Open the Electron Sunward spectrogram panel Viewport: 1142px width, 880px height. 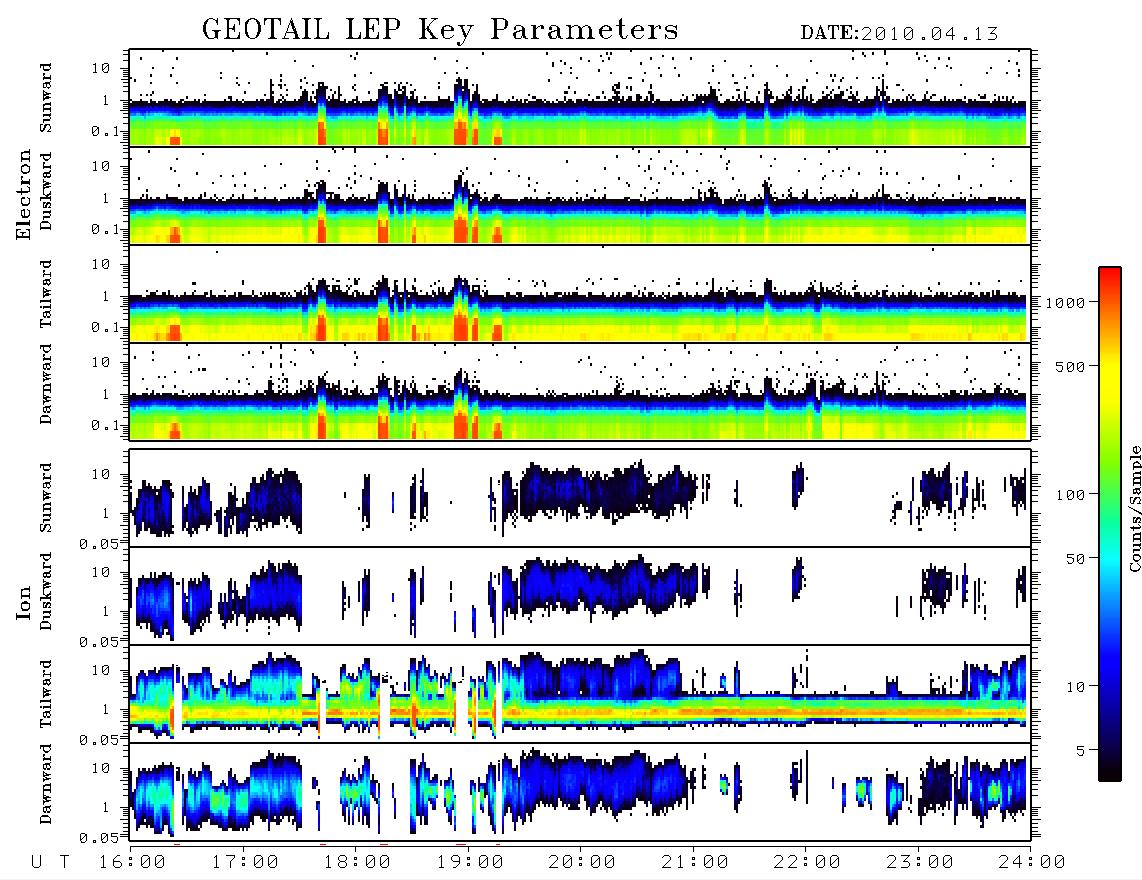580,98
